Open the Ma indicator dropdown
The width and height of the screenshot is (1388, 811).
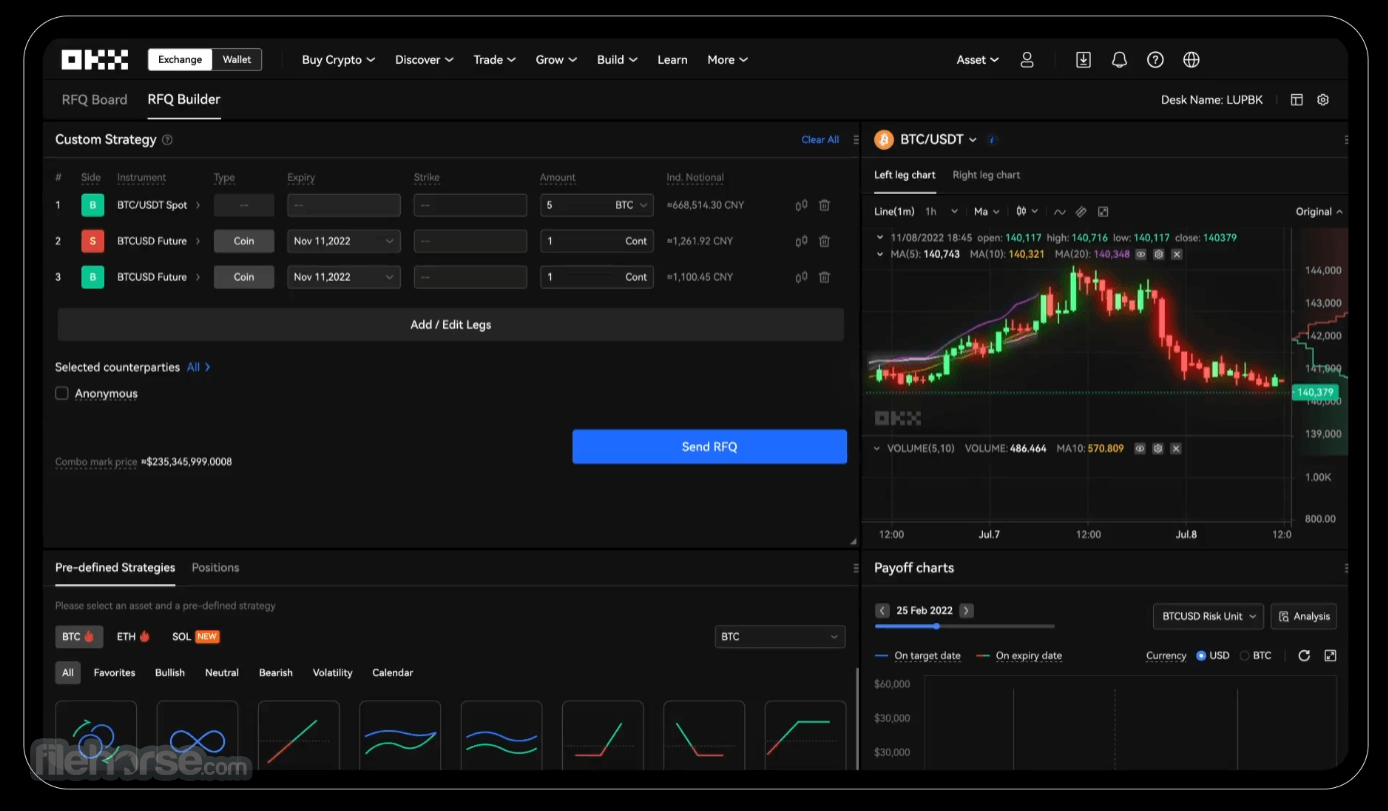(x=987, y=212)
